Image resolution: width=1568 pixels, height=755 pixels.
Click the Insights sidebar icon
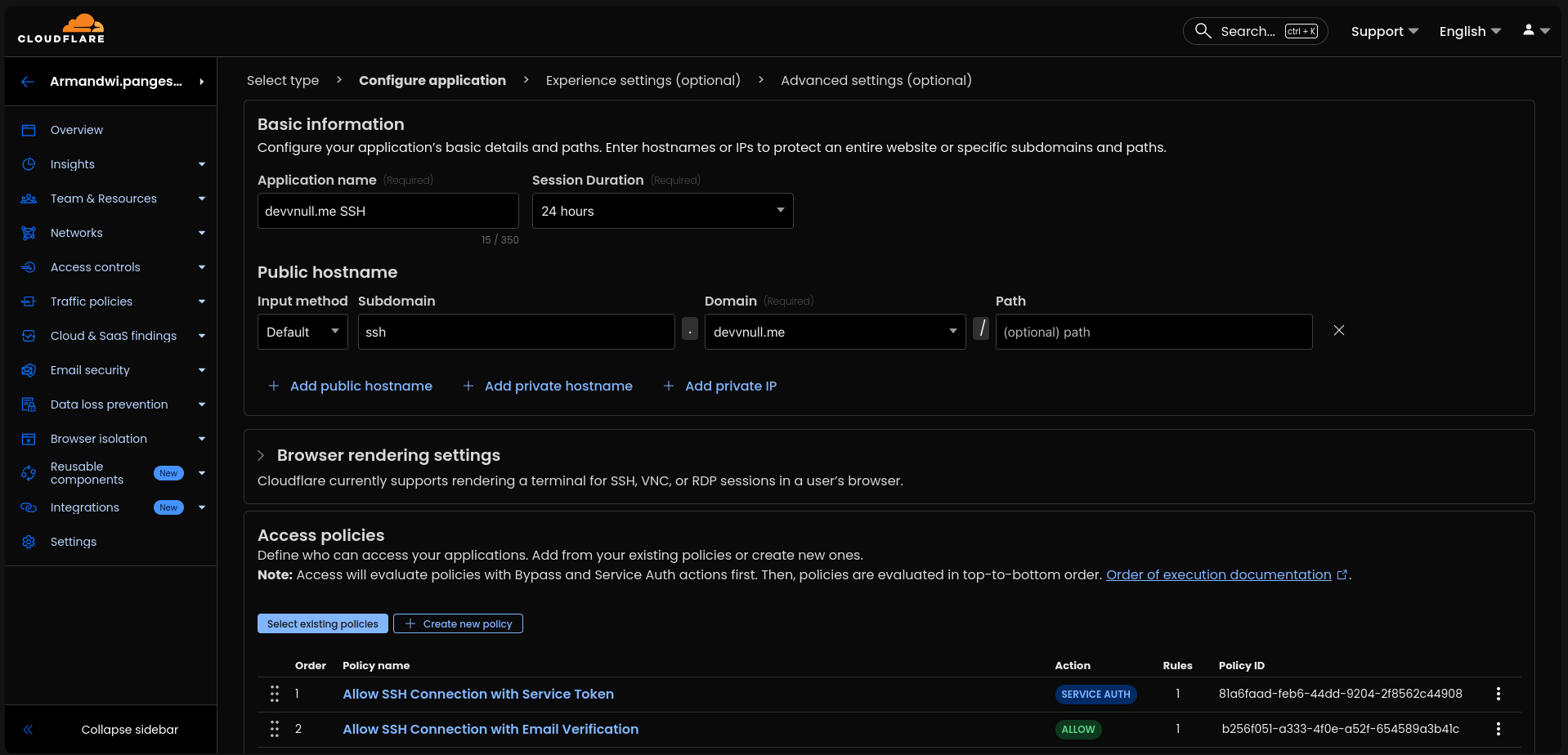(29, 164)
